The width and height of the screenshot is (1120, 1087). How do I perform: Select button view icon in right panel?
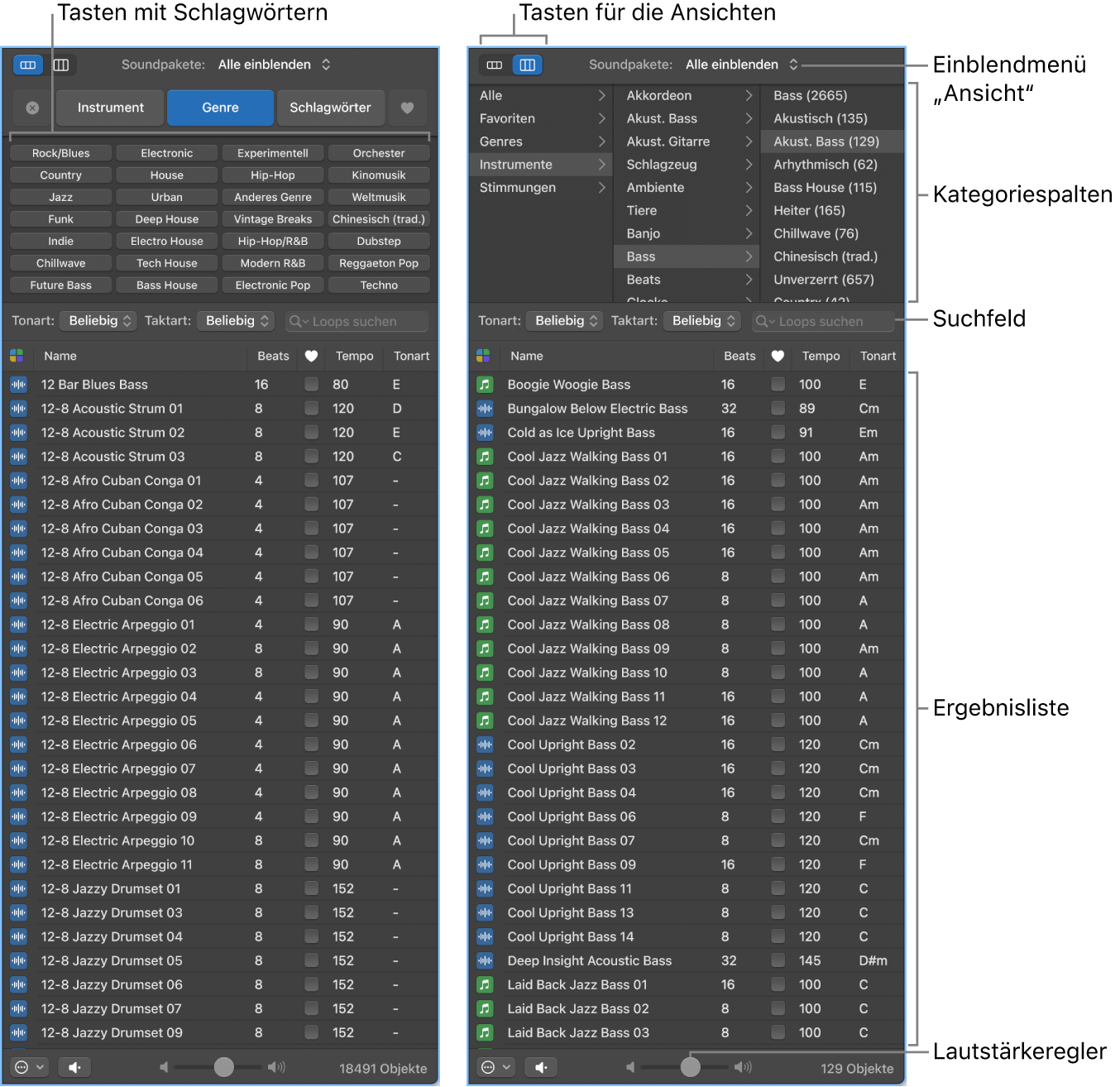(x=495, y=65)
